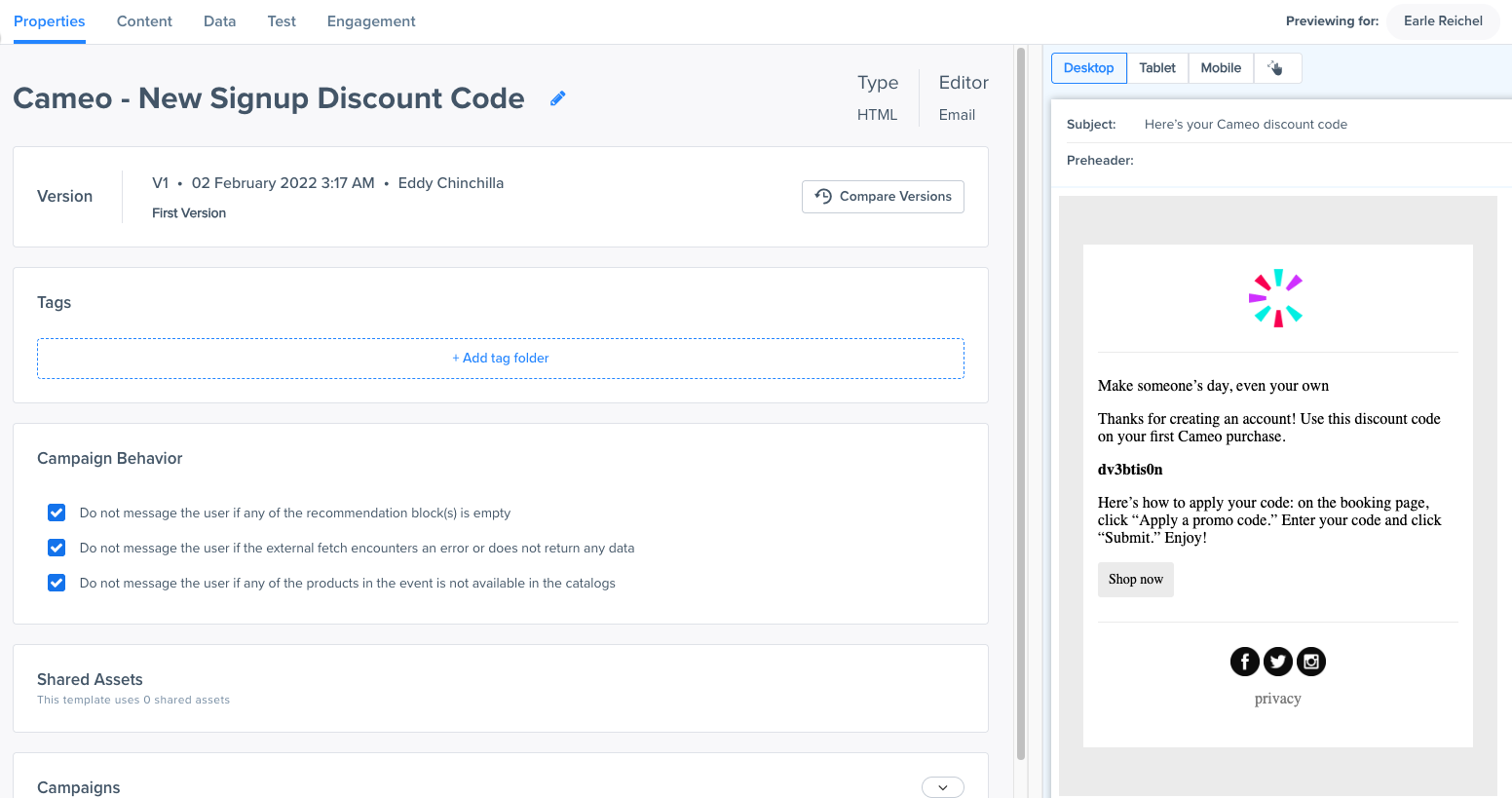Switch preview to touch/interactive mode icon
Viewport: 1512px width, 798px height.
pos(1277,68)
